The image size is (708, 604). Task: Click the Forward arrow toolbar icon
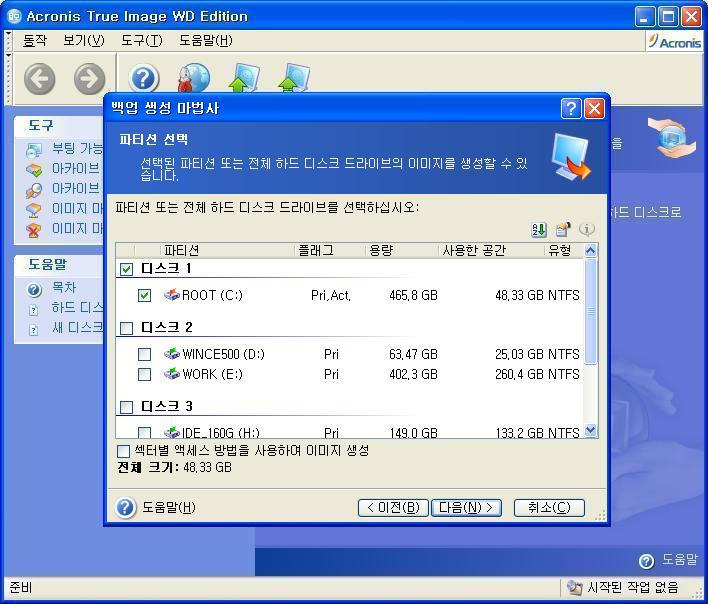89,79
